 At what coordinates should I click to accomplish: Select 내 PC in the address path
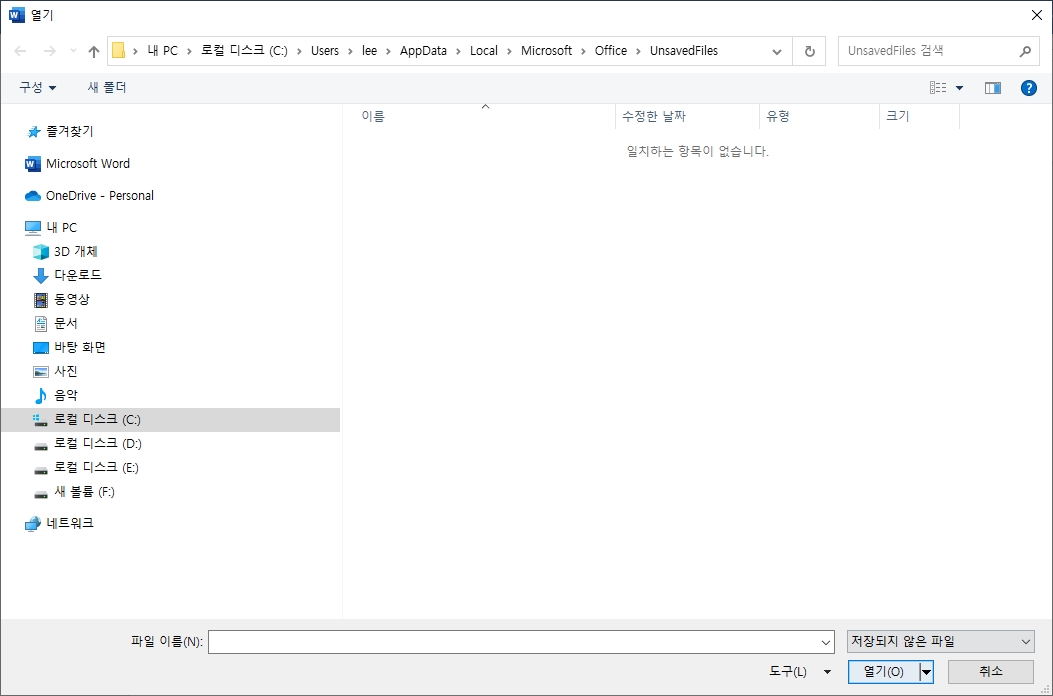(163, 50)
